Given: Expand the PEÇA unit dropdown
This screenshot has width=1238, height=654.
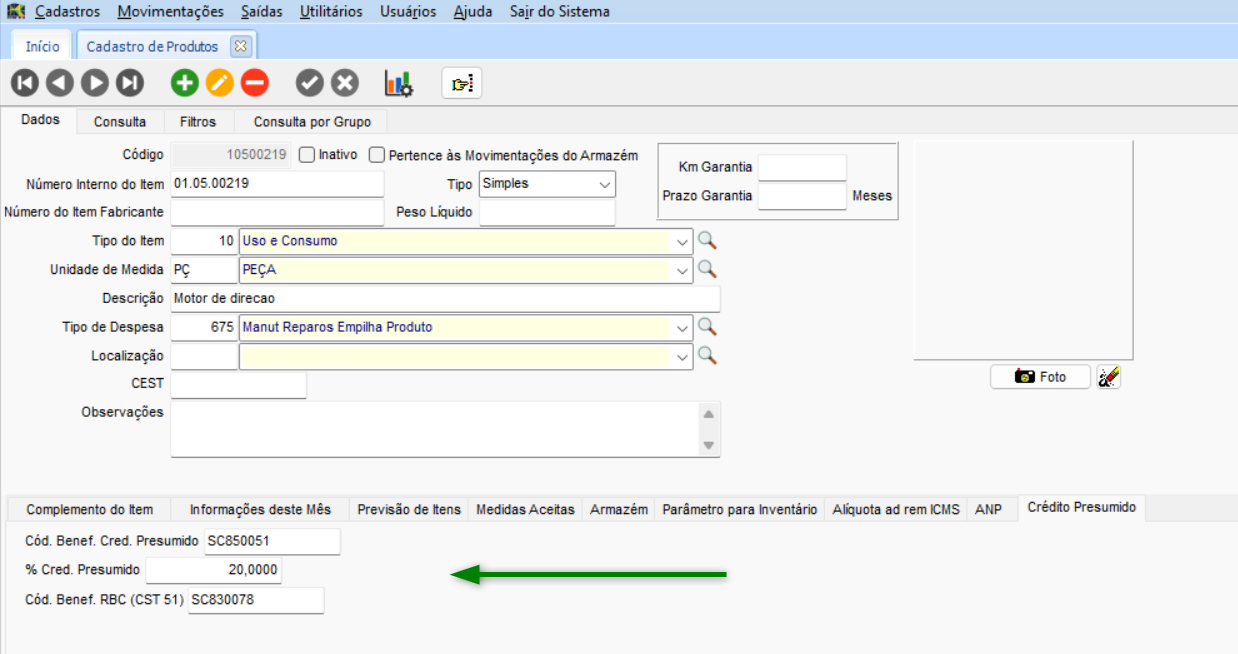Looking at the screenshot, I should coord(682,270).
